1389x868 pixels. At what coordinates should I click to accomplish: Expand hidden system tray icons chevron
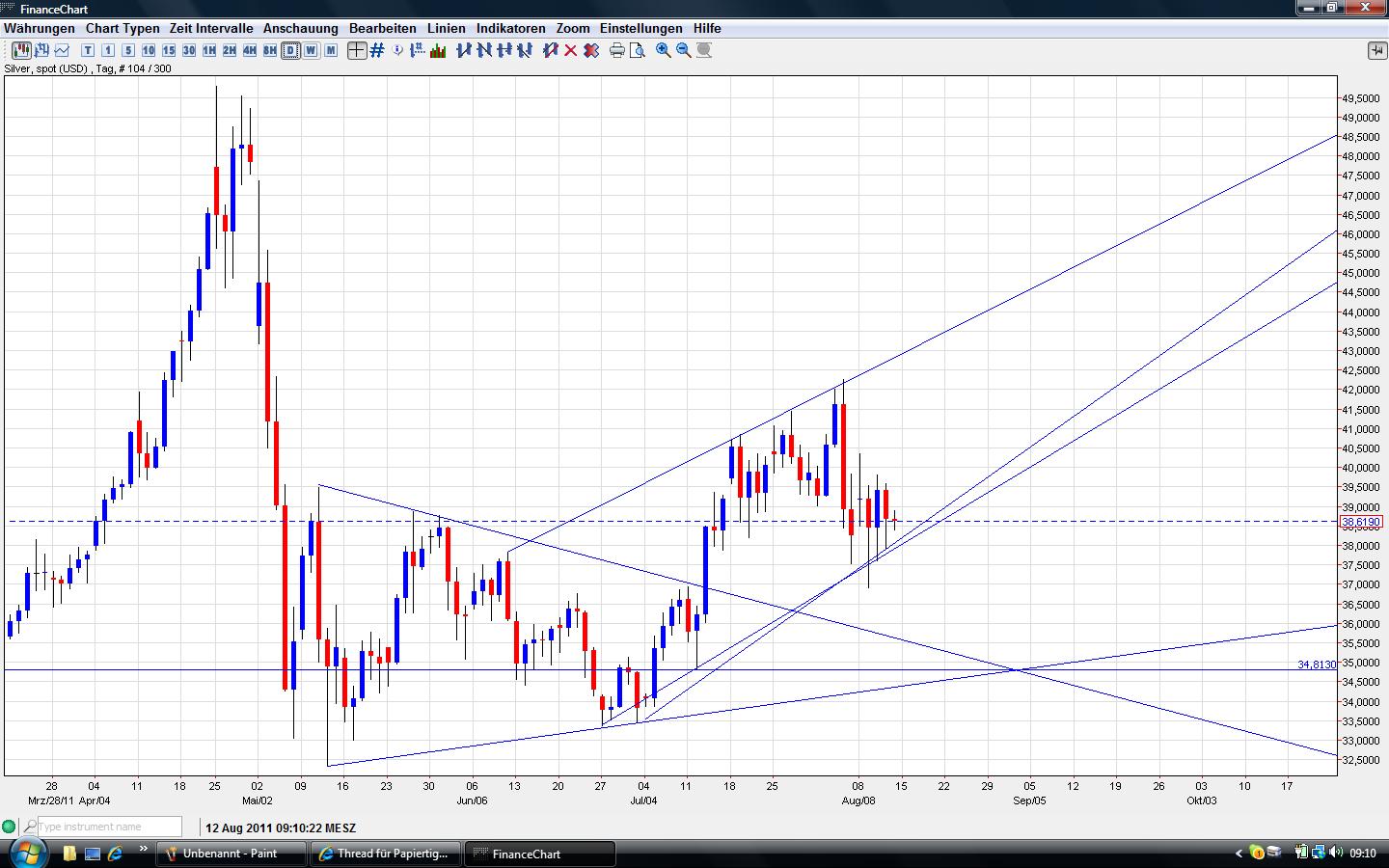(1239, 854)
